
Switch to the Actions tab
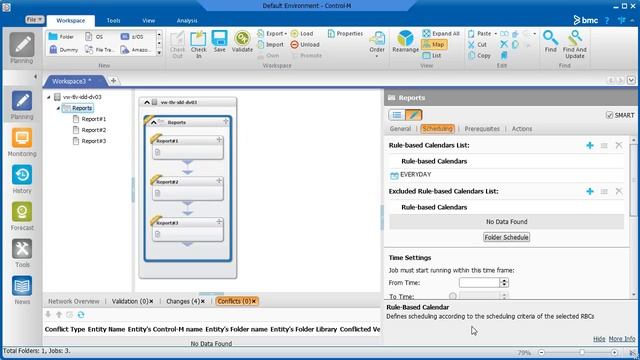522,129
